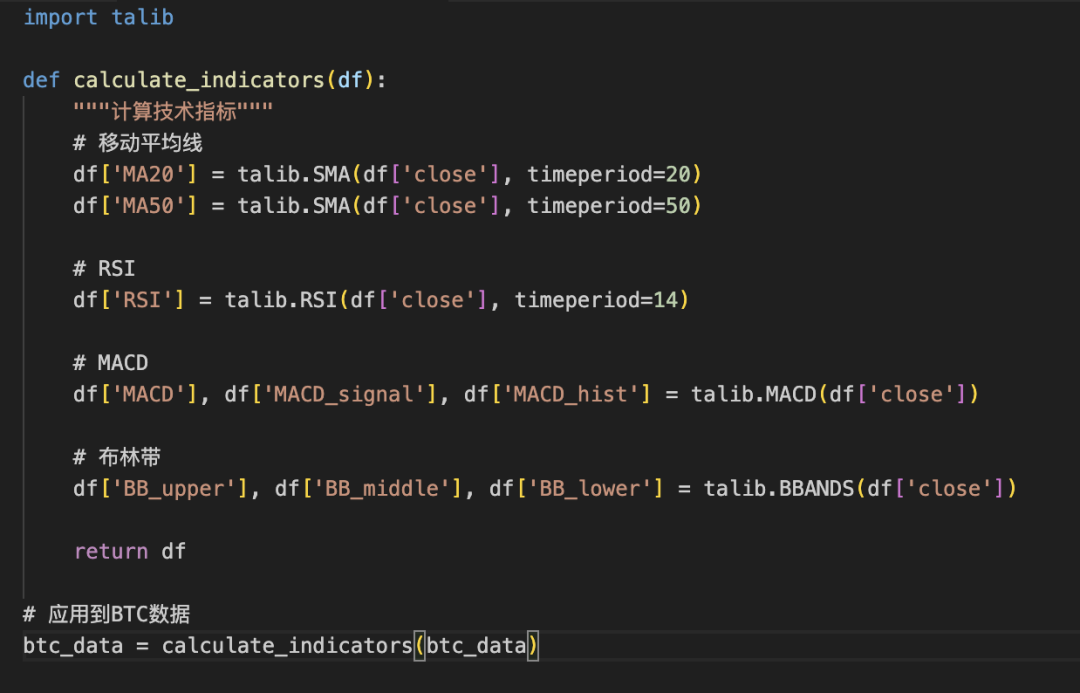Click the timeperiod=20 argument
The width and height of the screenshot is (1080, 693).
pos(609,174)
